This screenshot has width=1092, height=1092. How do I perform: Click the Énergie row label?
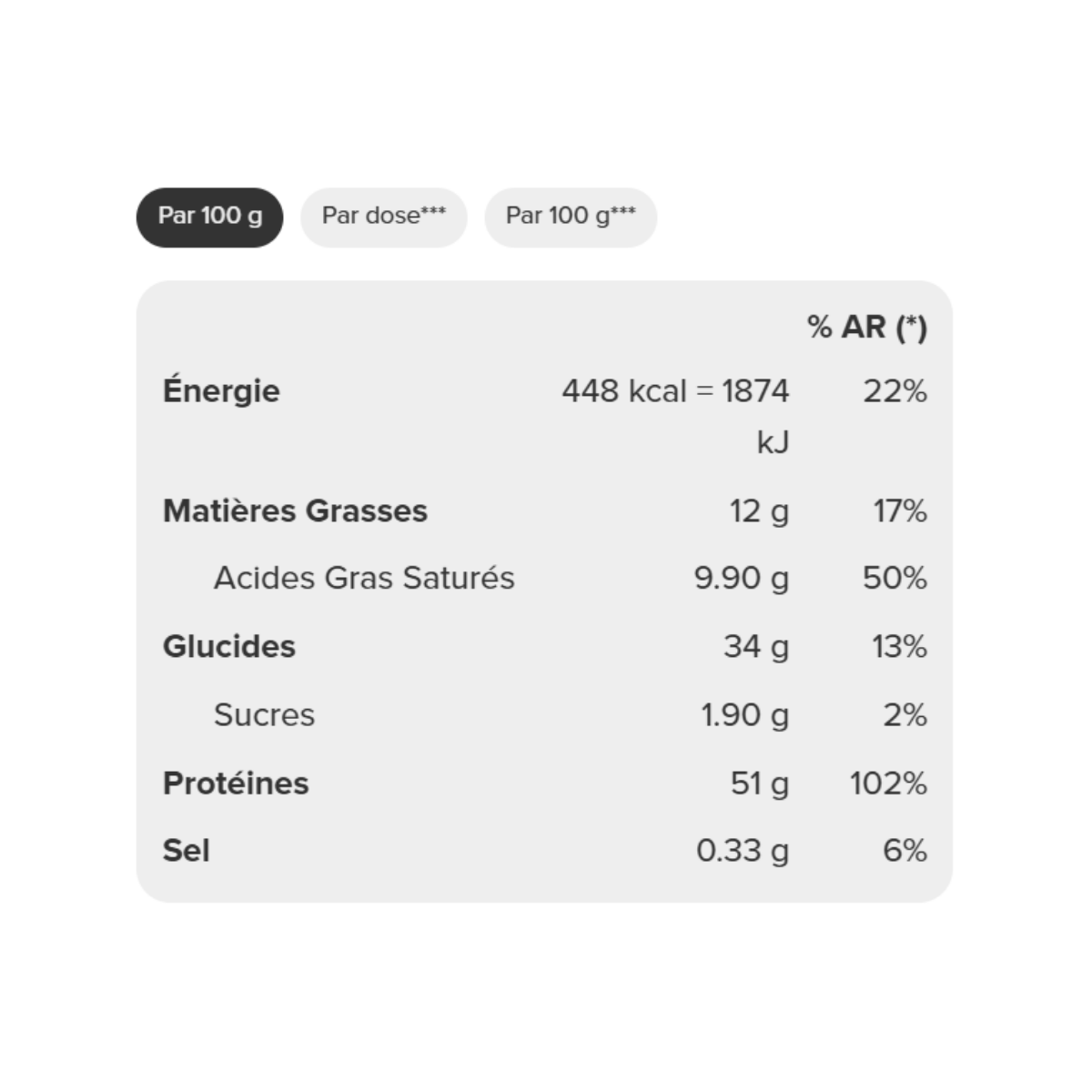(221, 391)
